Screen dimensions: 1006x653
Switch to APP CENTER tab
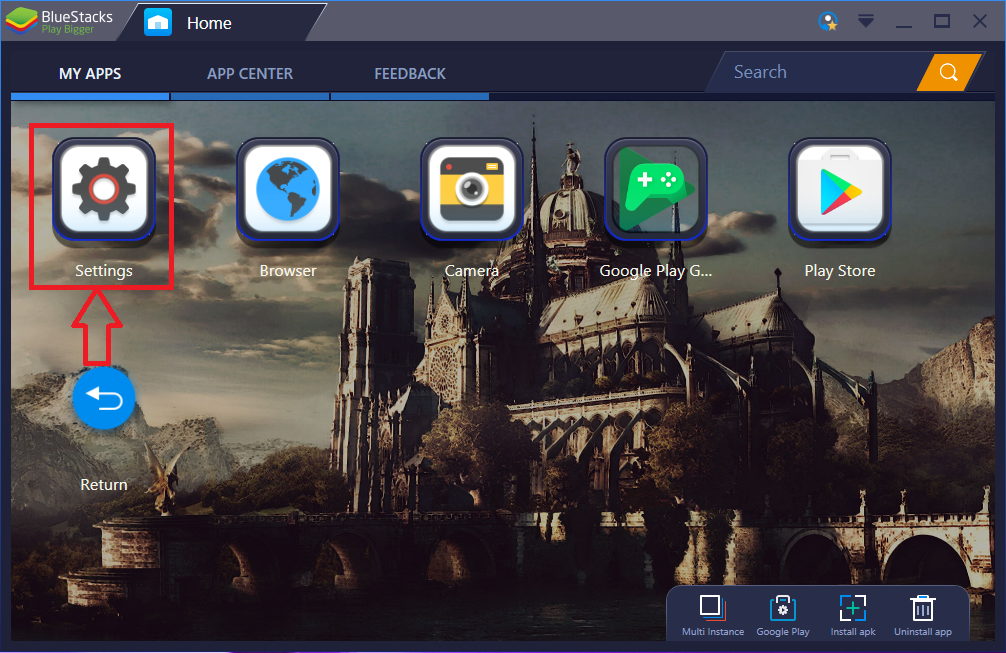click(250, 74)
